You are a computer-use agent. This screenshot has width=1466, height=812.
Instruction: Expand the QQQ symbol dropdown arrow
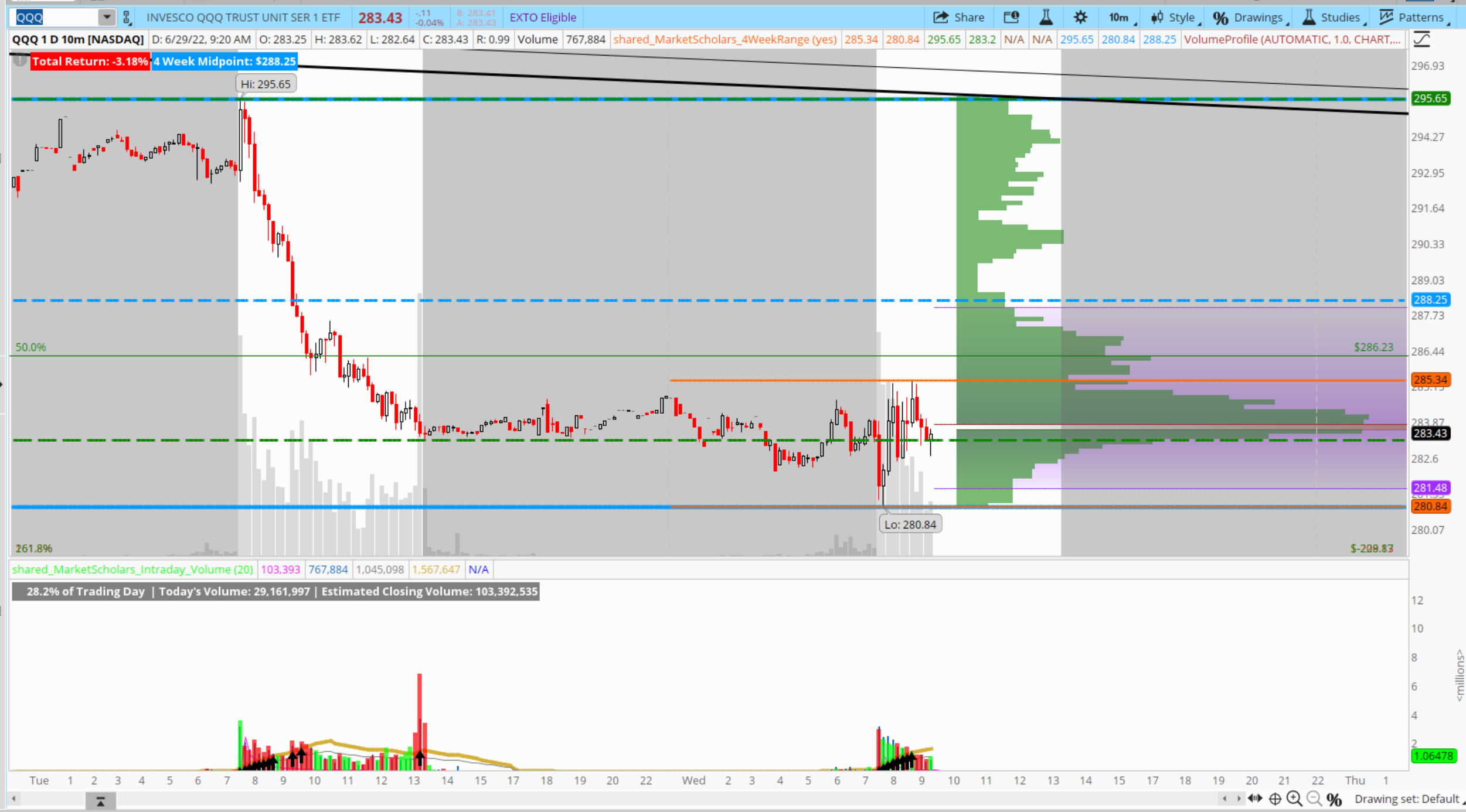[107, 18]
